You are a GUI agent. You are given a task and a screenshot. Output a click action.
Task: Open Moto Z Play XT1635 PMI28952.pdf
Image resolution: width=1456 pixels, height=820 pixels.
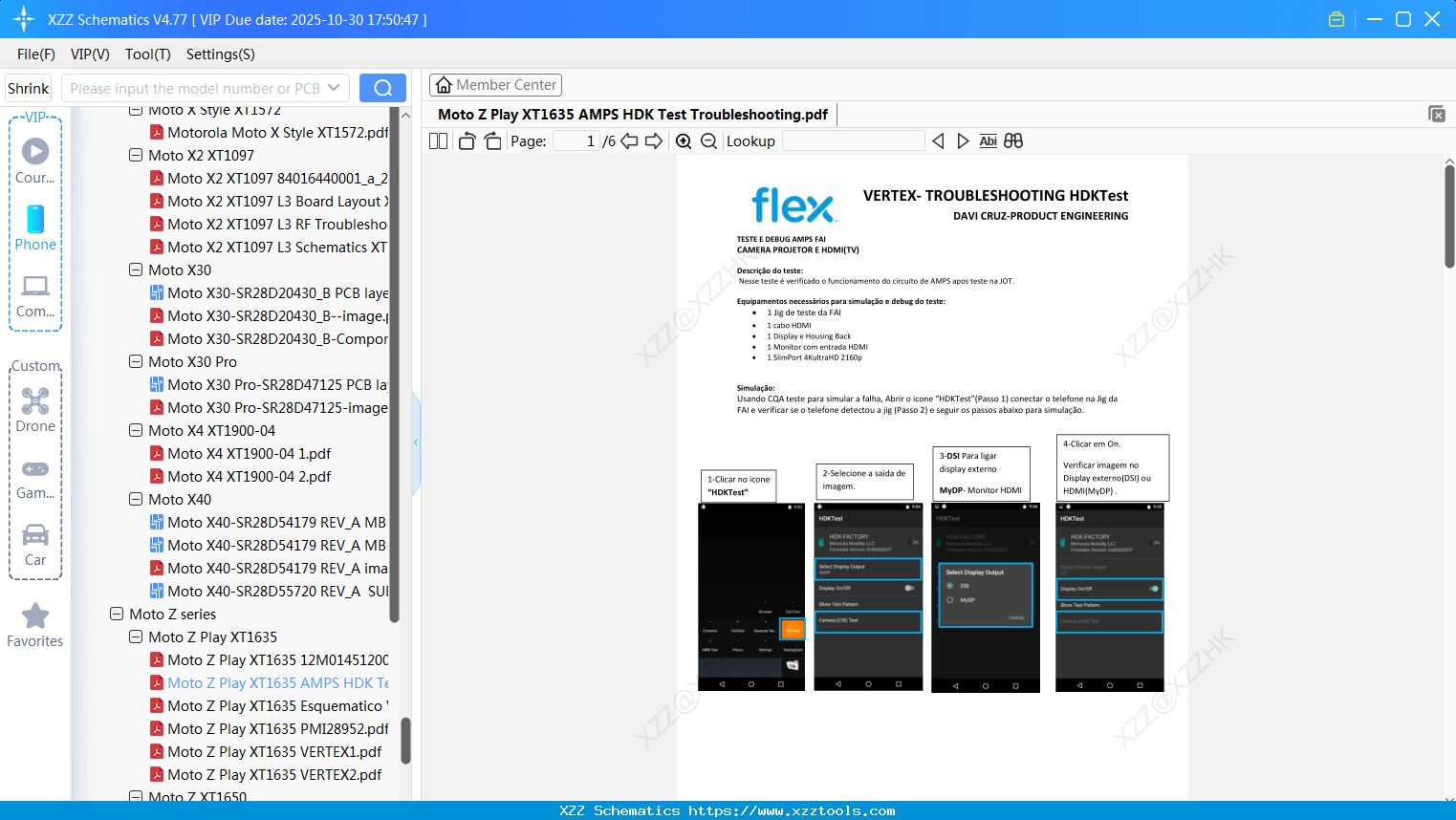pyautogui.click(x=270, y=728)
